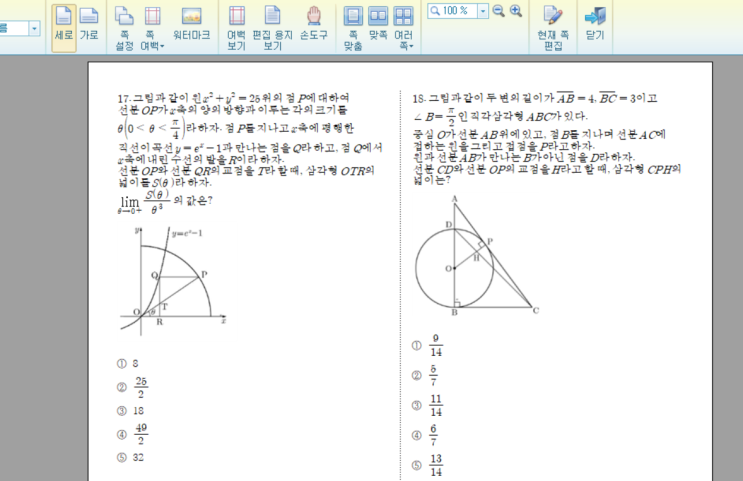The image size is (743, 481).
Task: Click answer choice ③ 11/14 in problem 18
Action: (427, 406)
